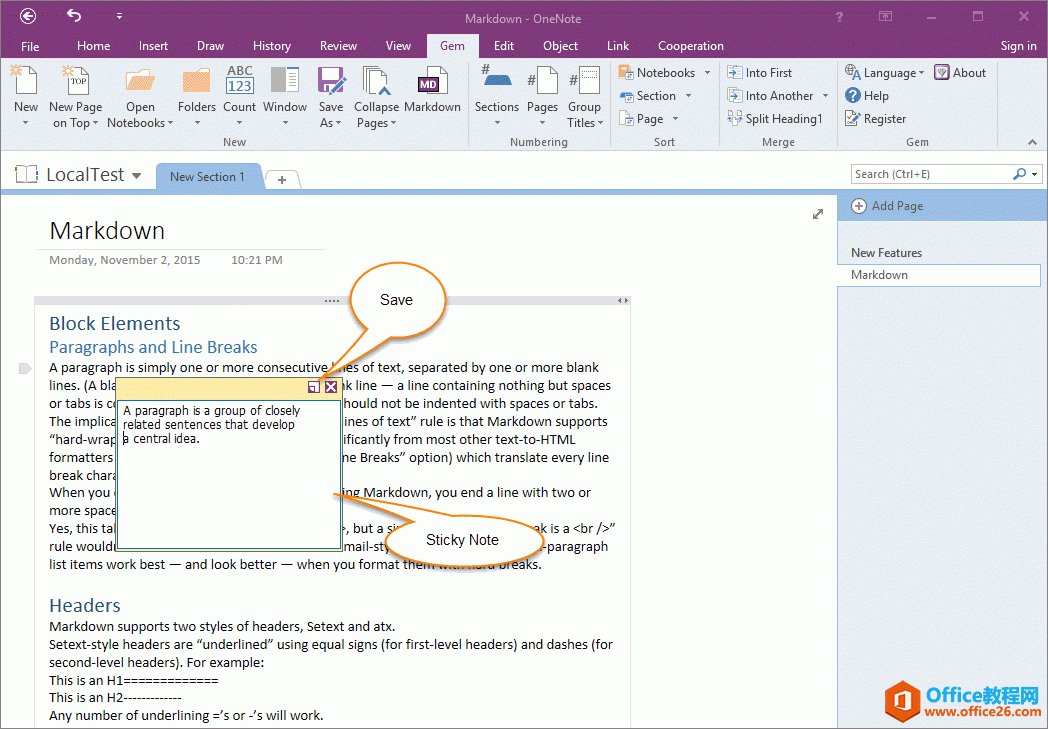This screenshot has width=1048, height=729.
Task: Expand the Sort Notebooks dropdown
Action: click(x=707, y=73)
